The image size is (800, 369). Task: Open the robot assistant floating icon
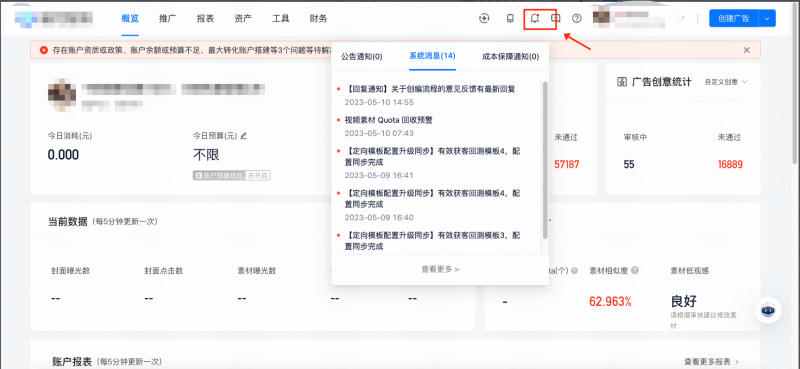point(768,310)
